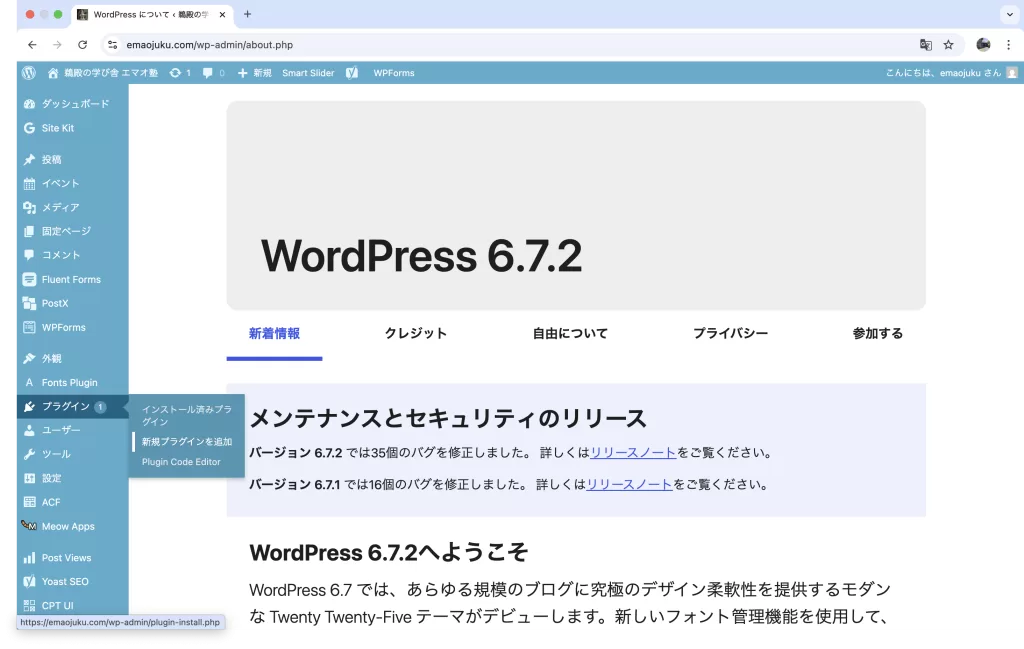Select 新規プラグインを追加 in the submenu

click(187, 442)
